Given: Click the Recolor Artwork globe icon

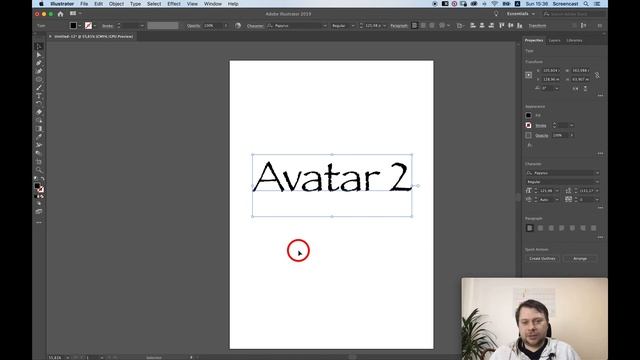Looking at the screenshot, I should point(238,26).
